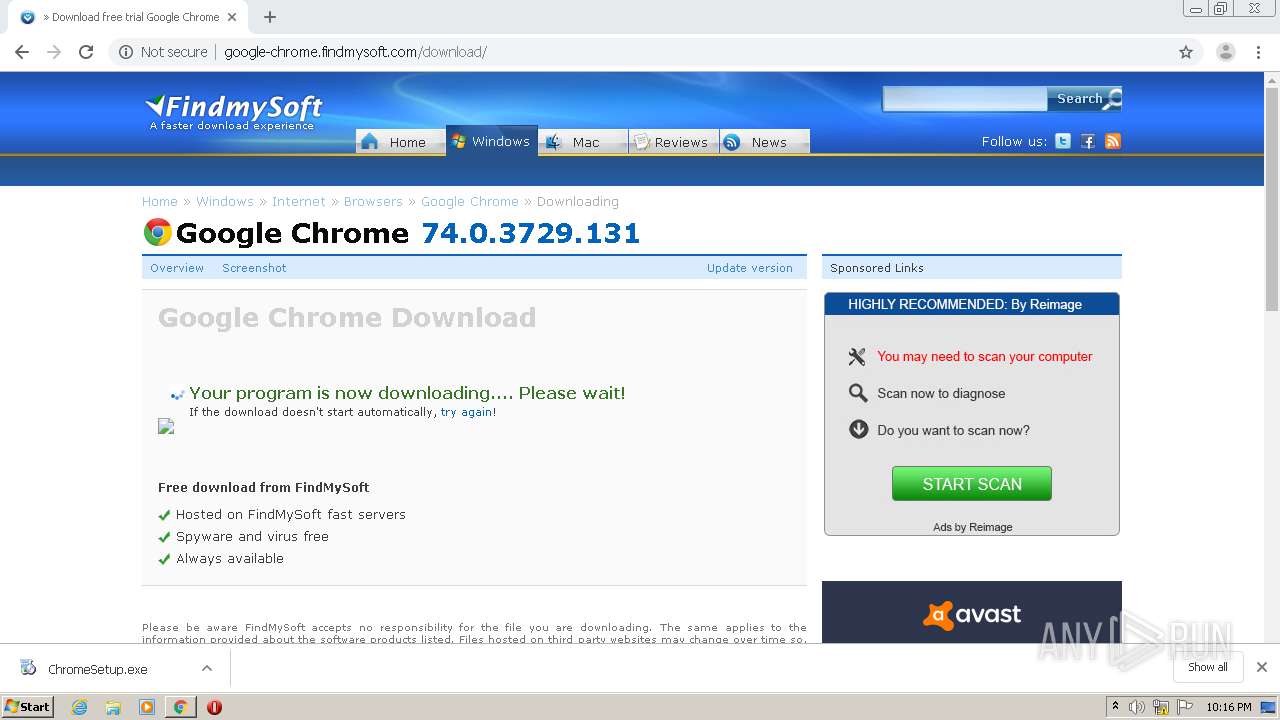Click the Chrome taskbar icon
Image resolution: width=1280 pixels, height=720 pixels.
click(x=180, y=707)
